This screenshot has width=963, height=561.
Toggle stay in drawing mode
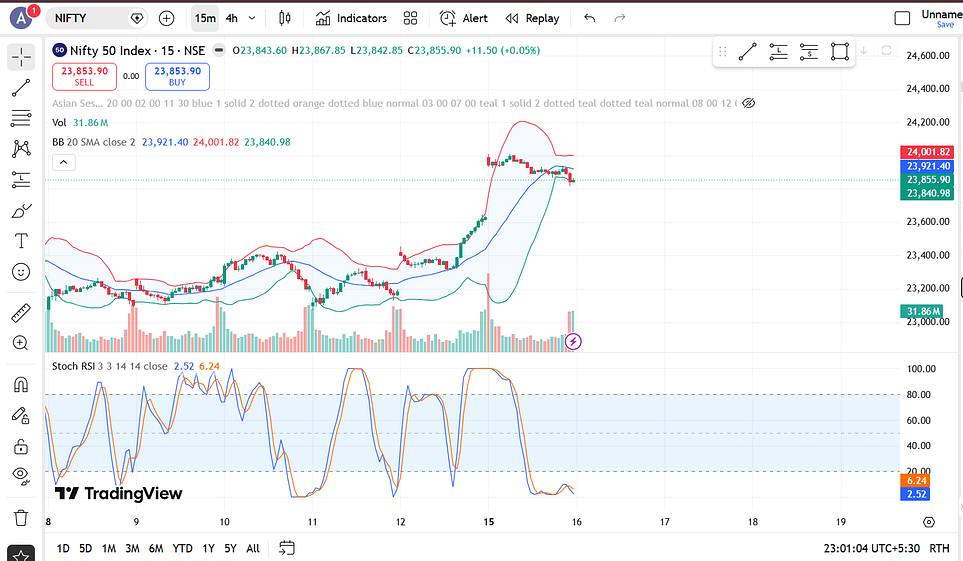pos(21,416)
